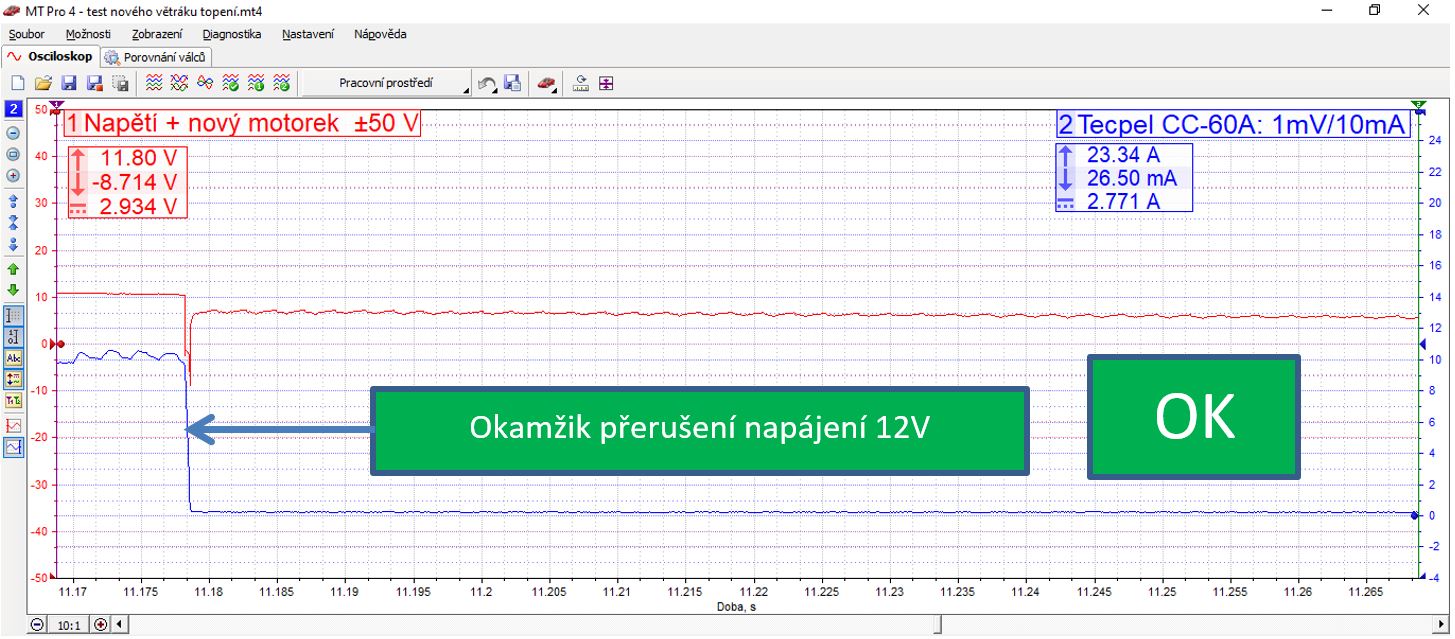Image resolution: width=1455 pixels, height=639 pixels.
Task: Click the crossed waveforms toolbar icon
Action: click(180, 84)
